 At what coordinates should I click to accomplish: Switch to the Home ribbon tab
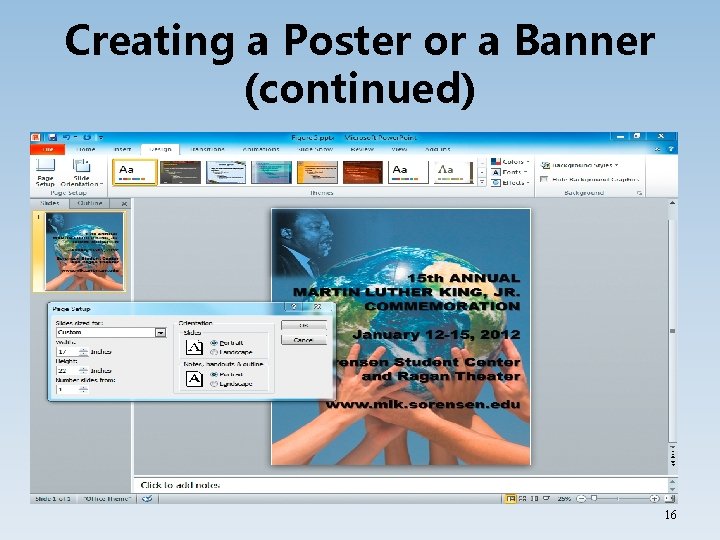click(85, 149)
